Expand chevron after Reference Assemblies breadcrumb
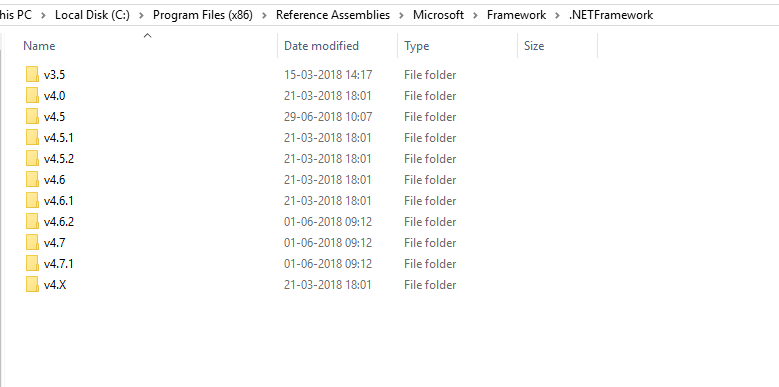 [401, 15]
